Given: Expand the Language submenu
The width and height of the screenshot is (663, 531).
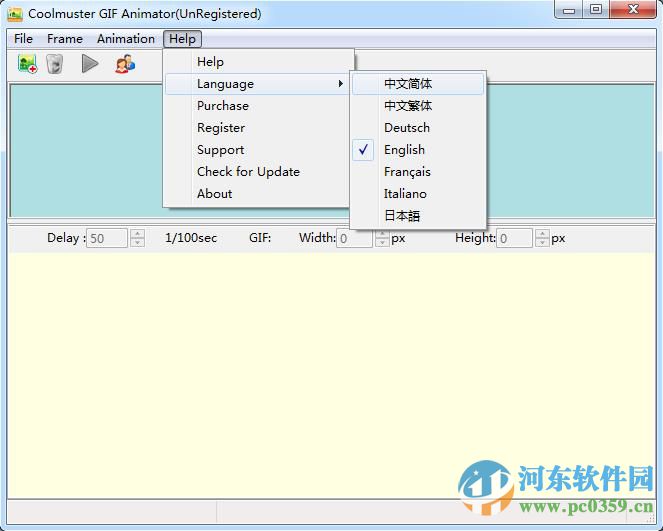Looking at the screenshot, I should pyautogui.click(x=258, y=84).
